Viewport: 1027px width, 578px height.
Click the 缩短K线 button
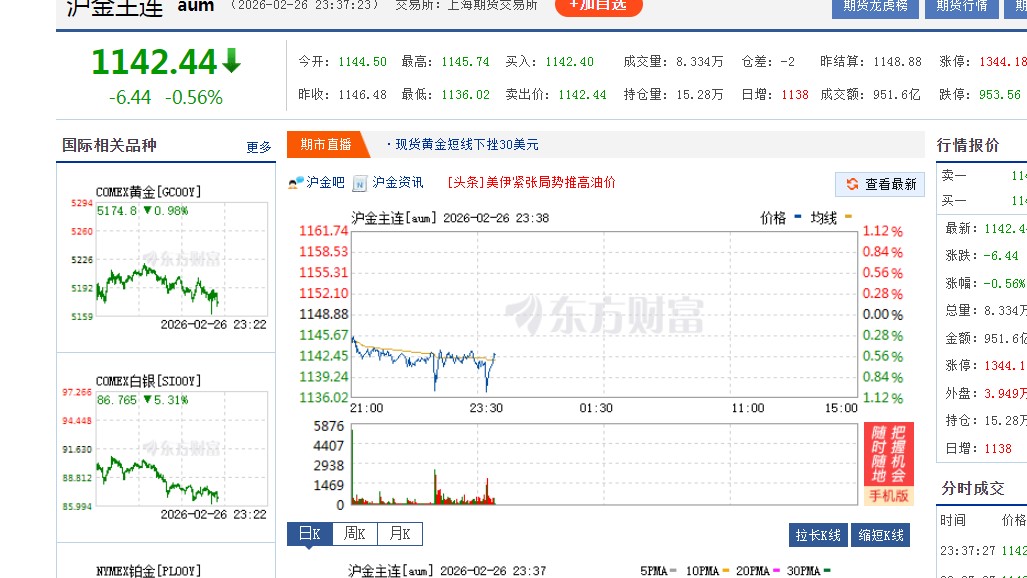pyautogui.click(x=878, y=535)
